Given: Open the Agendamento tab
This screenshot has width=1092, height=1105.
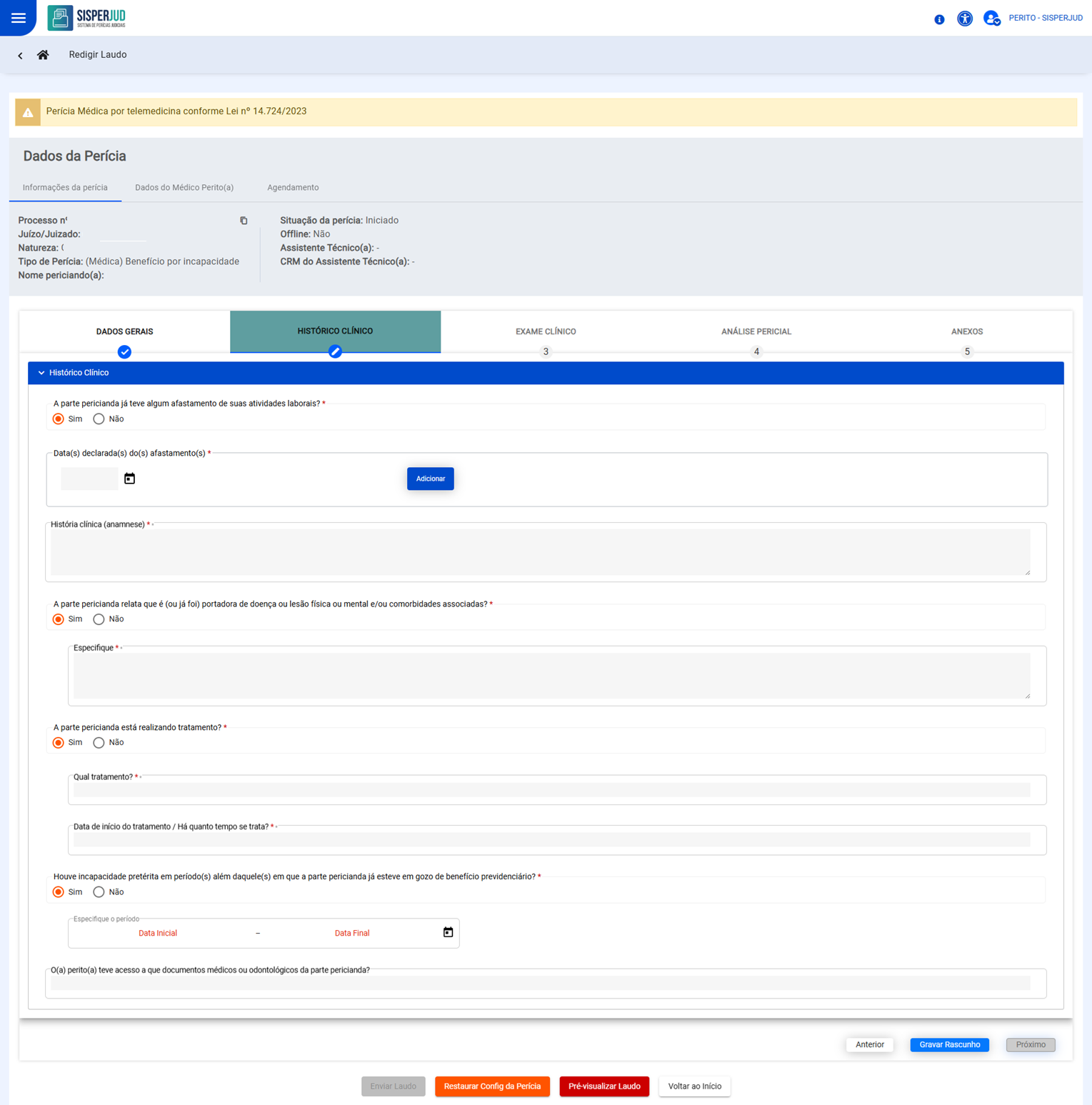Looking at the screenshot, I should pyautogui.click(x=293, y=188).
